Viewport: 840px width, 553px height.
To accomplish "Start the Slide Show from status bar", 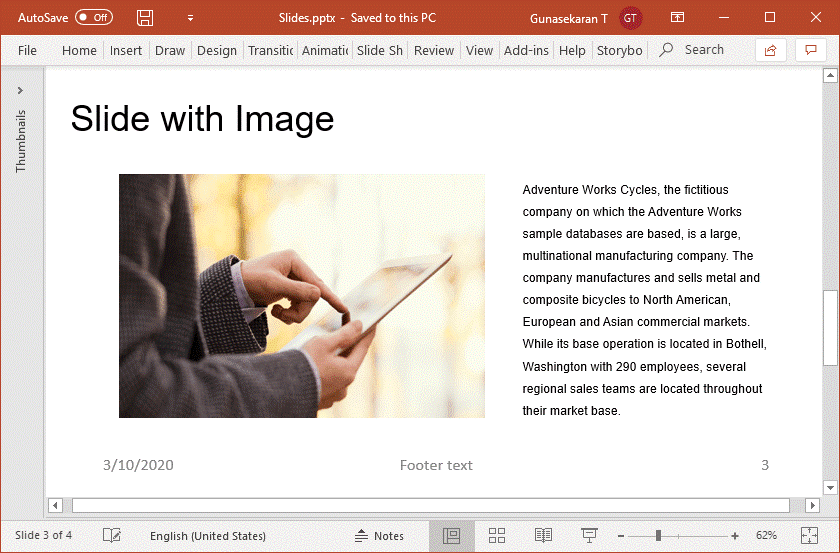I will [x=589, y=536].
